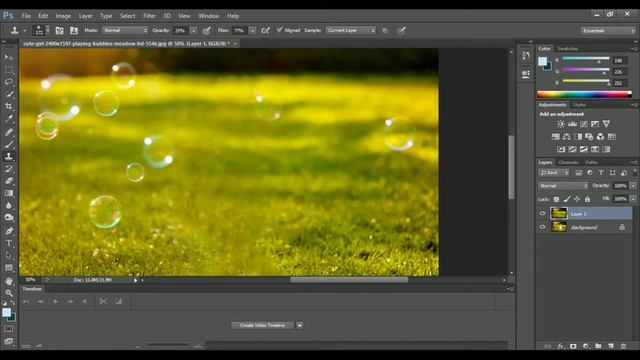Select the Gradient tool

[x=9, y=193]
